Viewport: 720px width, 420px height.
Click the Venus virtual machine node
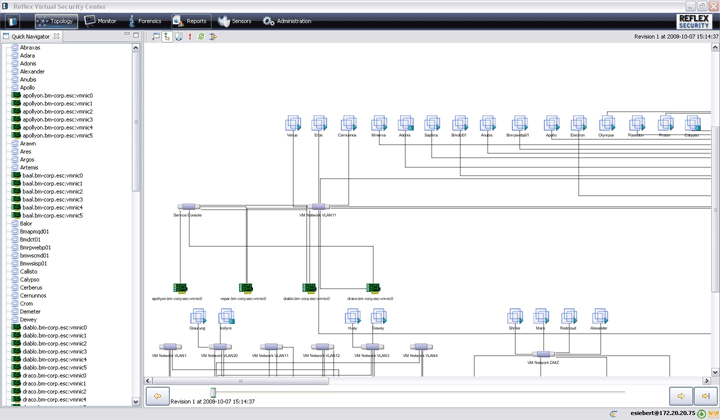(292, 124)
